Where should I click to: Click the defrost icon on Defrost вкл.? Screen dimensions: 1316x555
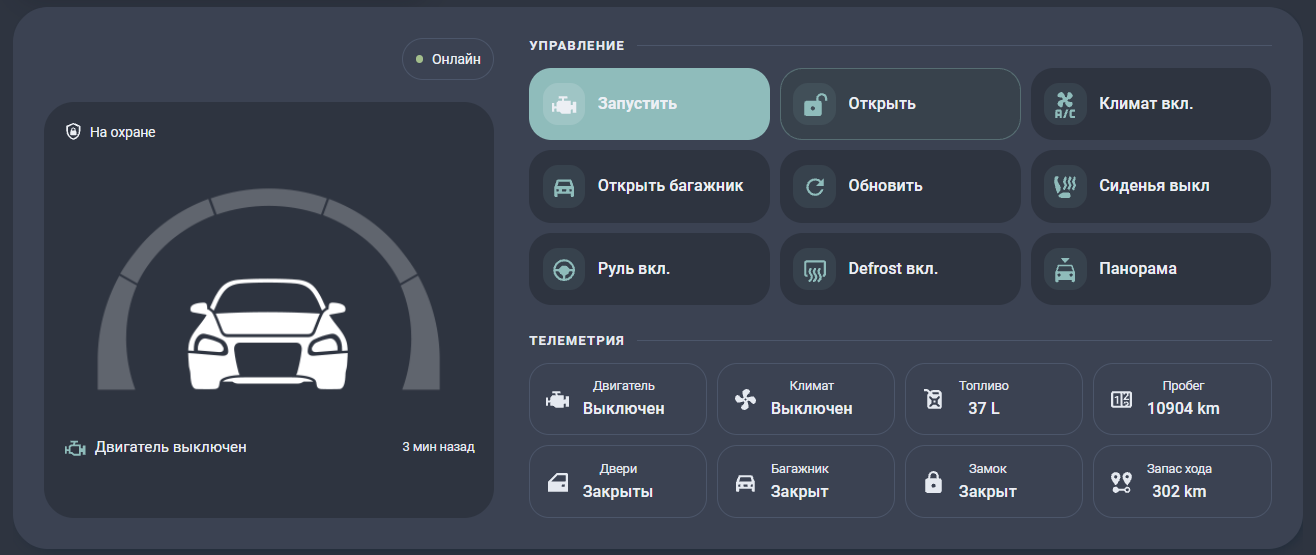coord(815,269)
